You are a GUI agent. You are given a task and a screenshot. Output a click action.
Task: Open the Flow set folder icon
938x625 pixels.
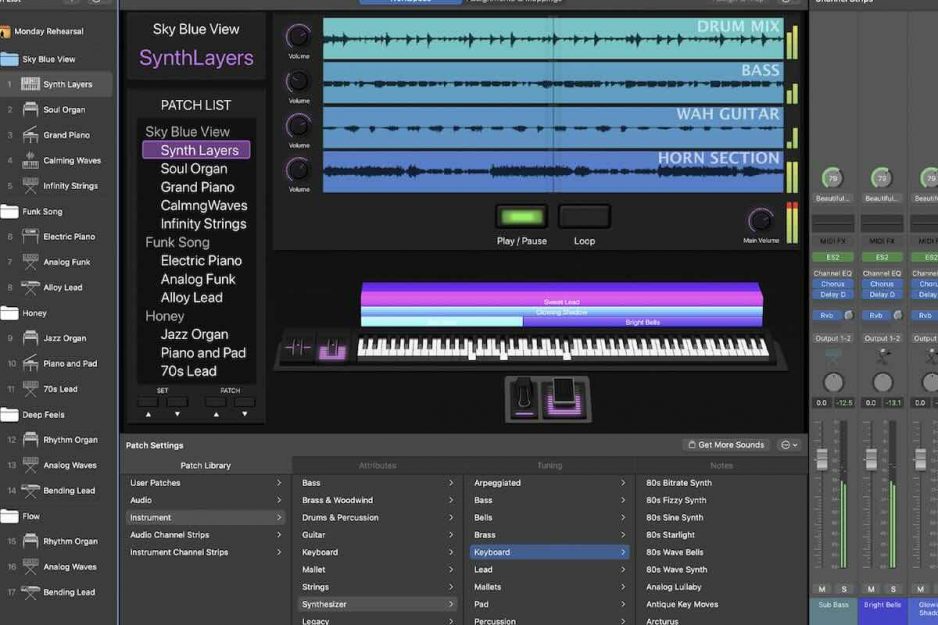pos(10,516)
